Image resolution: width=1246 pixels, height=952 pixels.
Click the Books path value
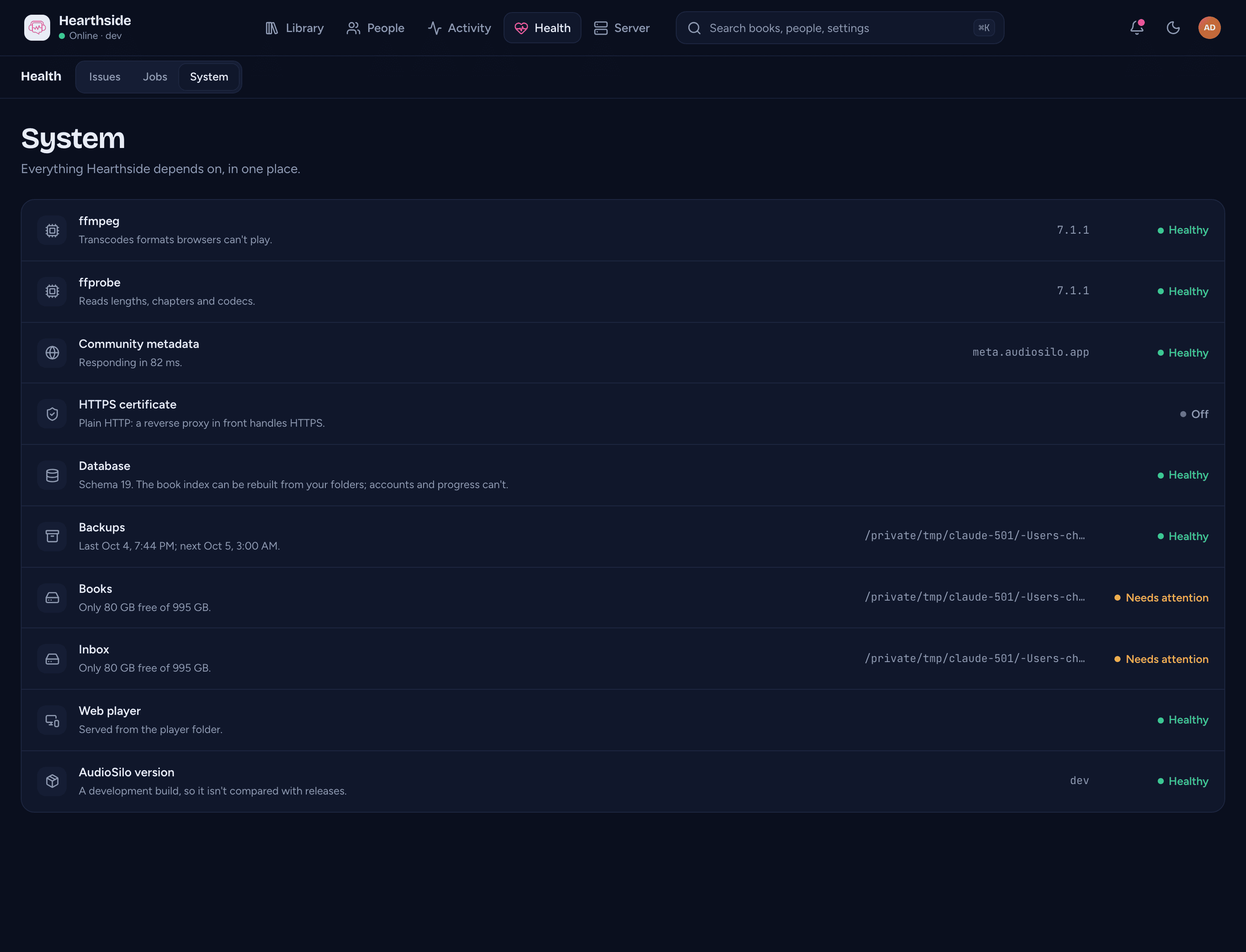(975, 597)
